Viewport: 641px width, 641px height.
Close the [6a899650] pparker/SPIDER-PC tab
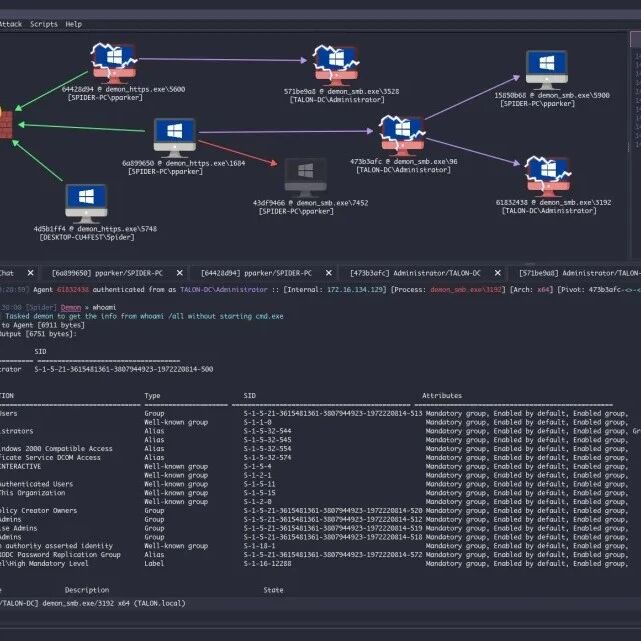(179, 273)
